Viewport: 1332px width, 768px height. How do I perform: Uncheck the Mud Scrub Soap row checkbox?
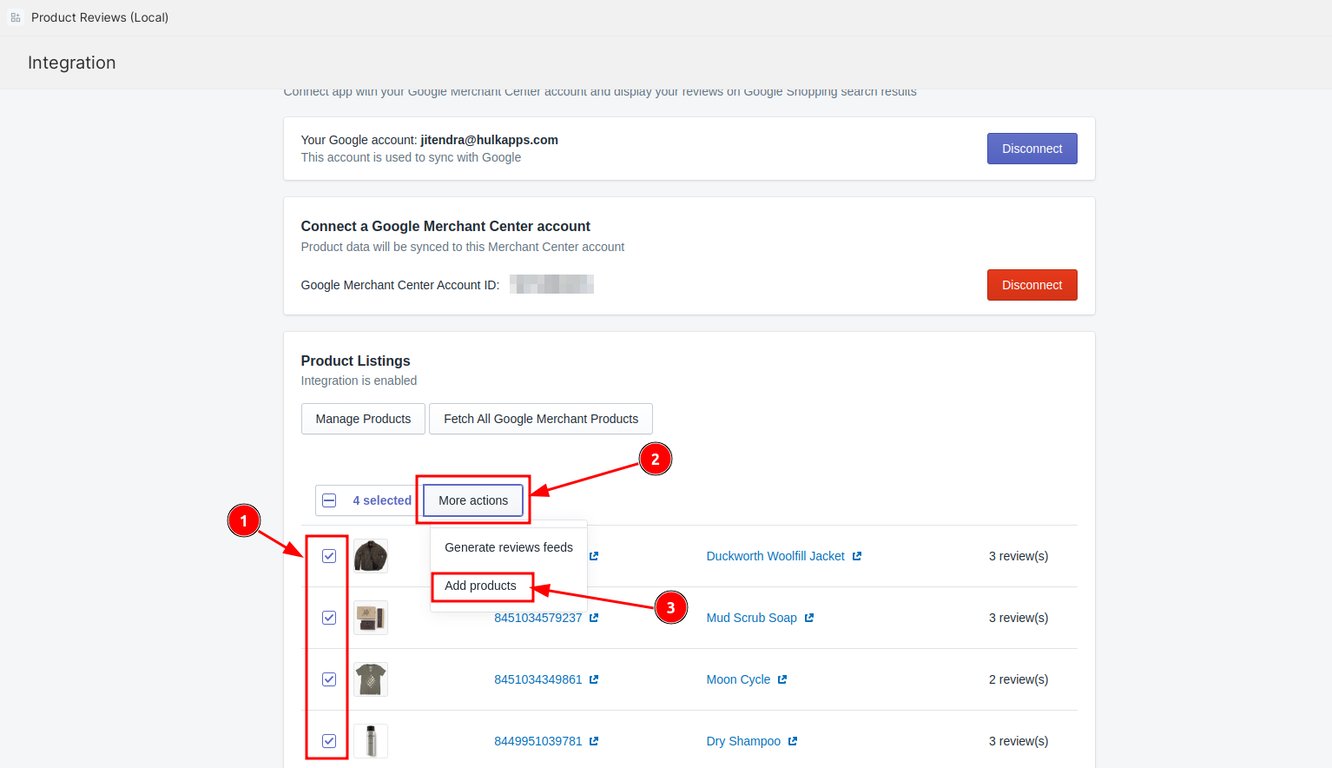pos(329,618)
